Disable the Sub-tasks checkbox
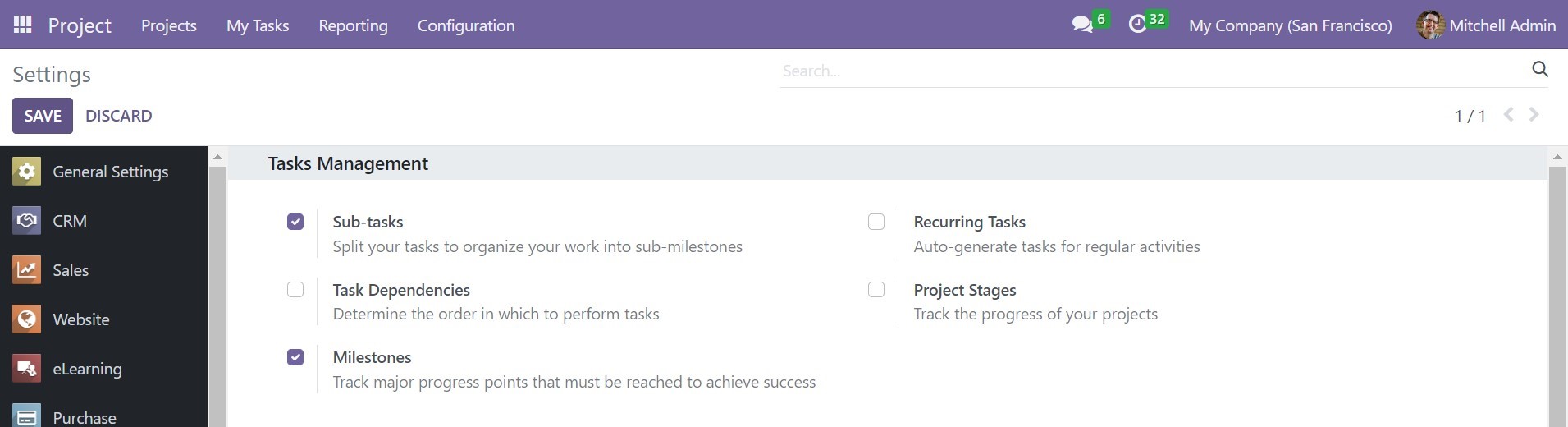Screen dimensions: 1568x427 (295, 222)
